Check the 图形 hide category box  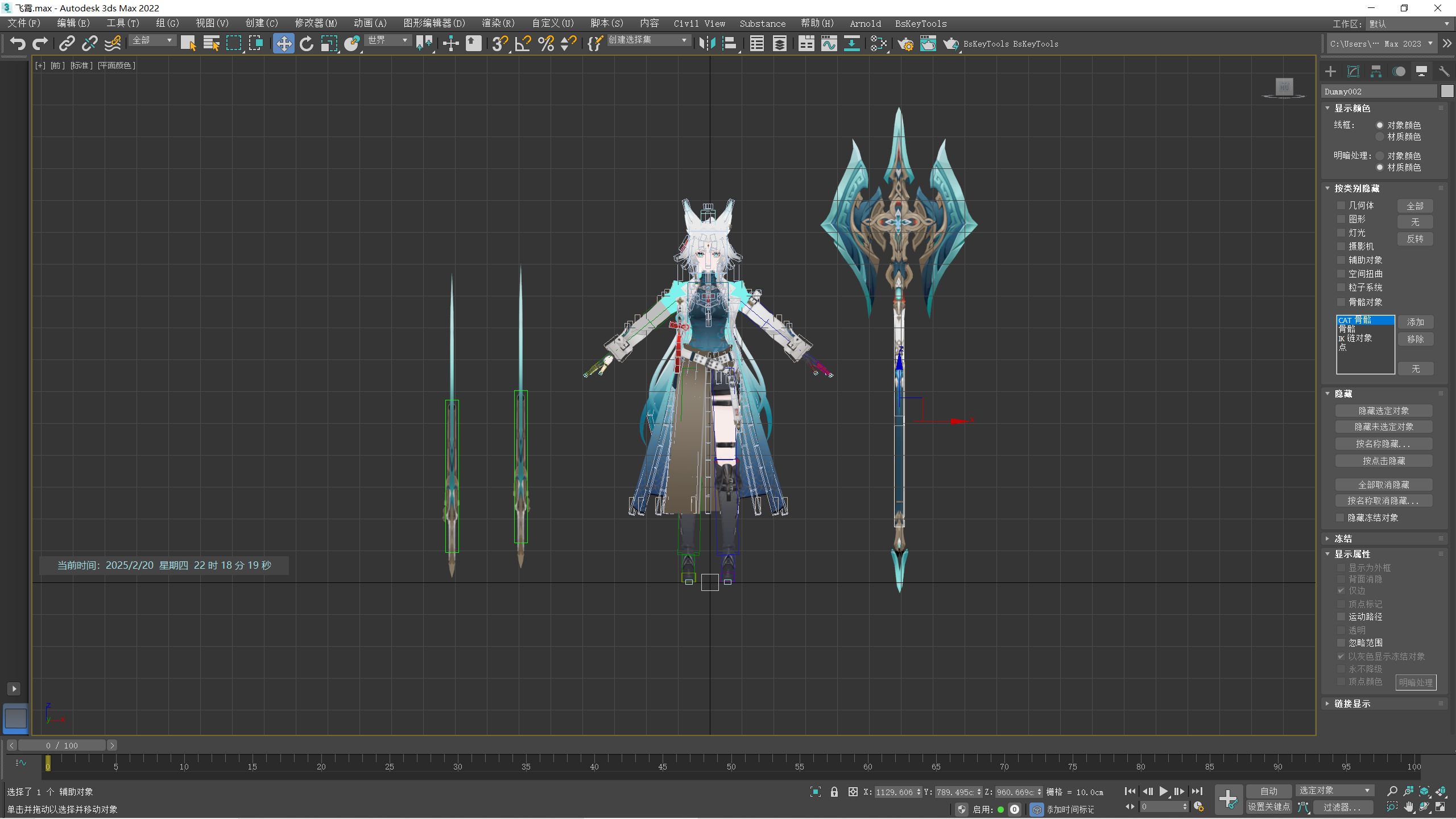1341,219
